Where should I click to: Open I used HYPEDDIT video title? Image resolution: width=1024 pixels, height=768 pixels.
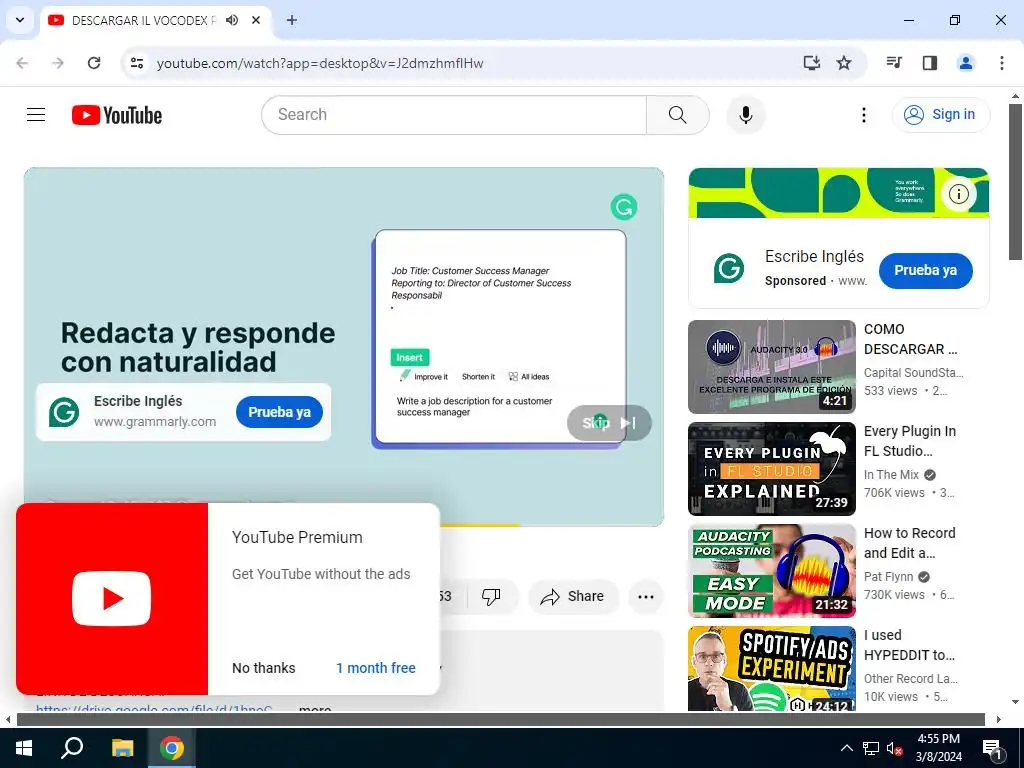pyautogui.click(x=909, y=645)
